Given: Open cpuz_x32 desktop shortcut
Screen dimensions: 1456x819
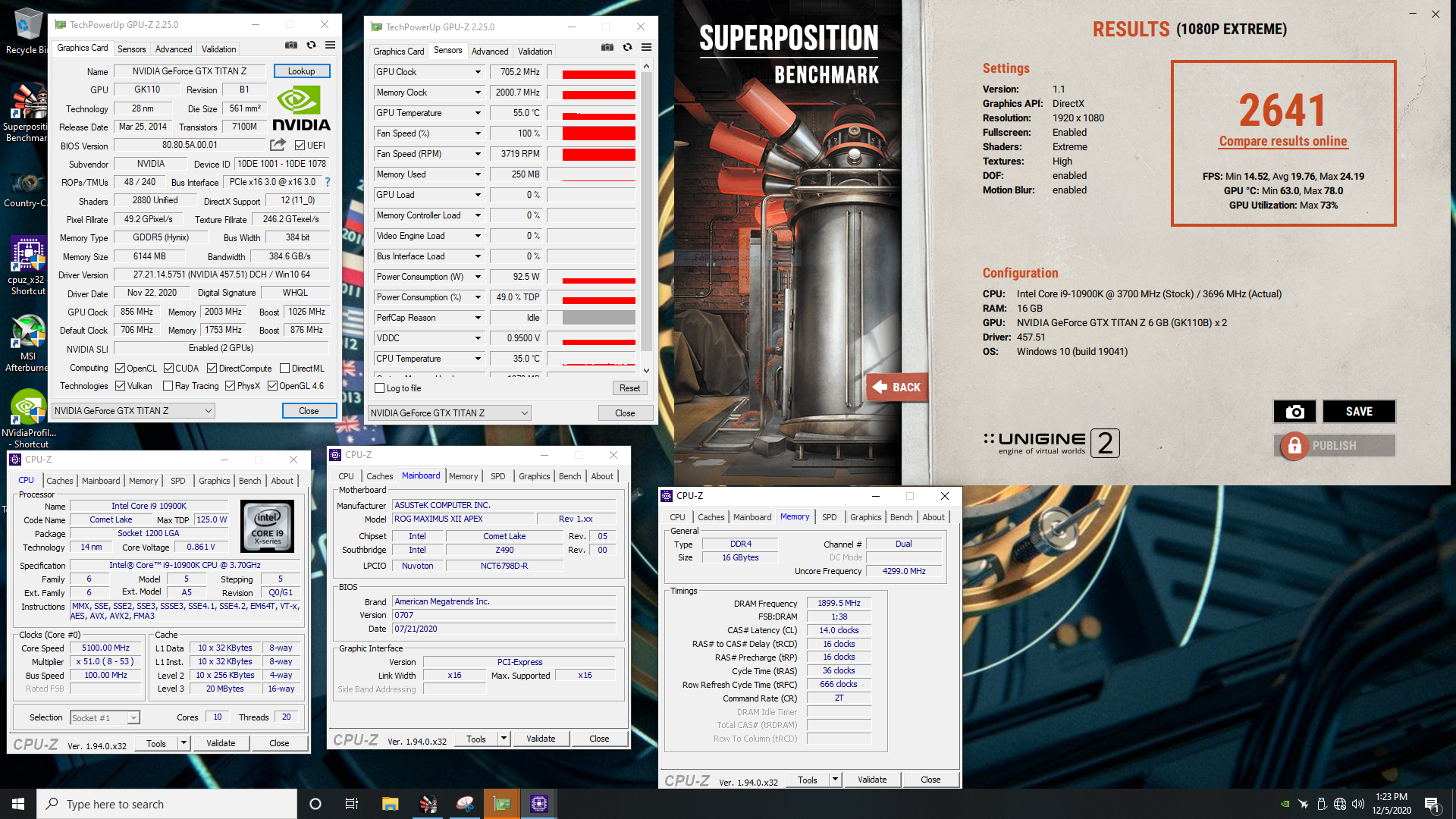Looking at the screenshot, I should (x=28, y=265).
